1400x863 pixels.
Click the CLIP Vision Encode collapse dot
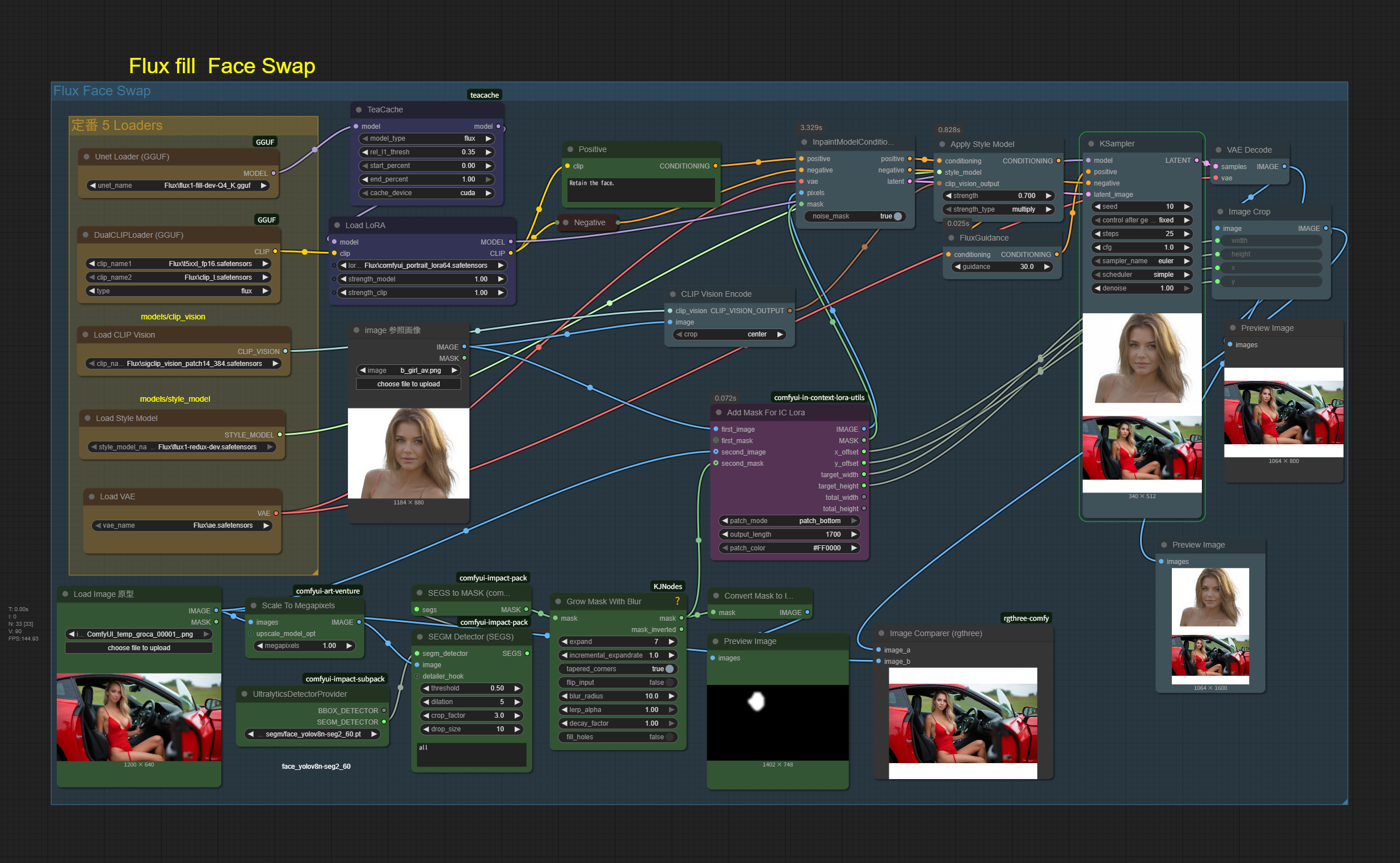click(672, 294)
